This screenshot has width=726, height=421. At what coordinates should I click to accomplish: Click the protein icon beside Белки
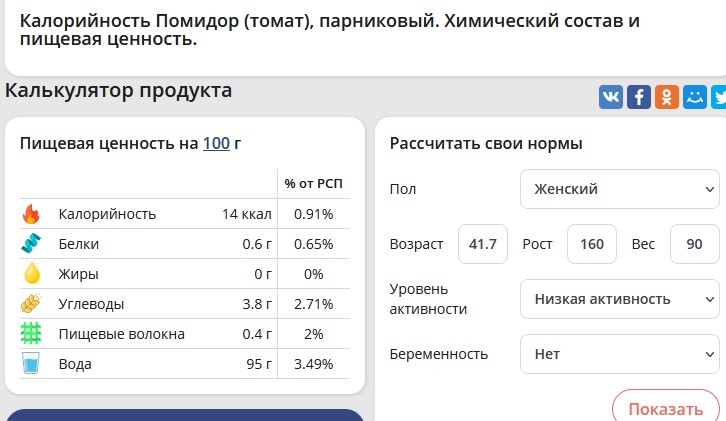(31, 244)
